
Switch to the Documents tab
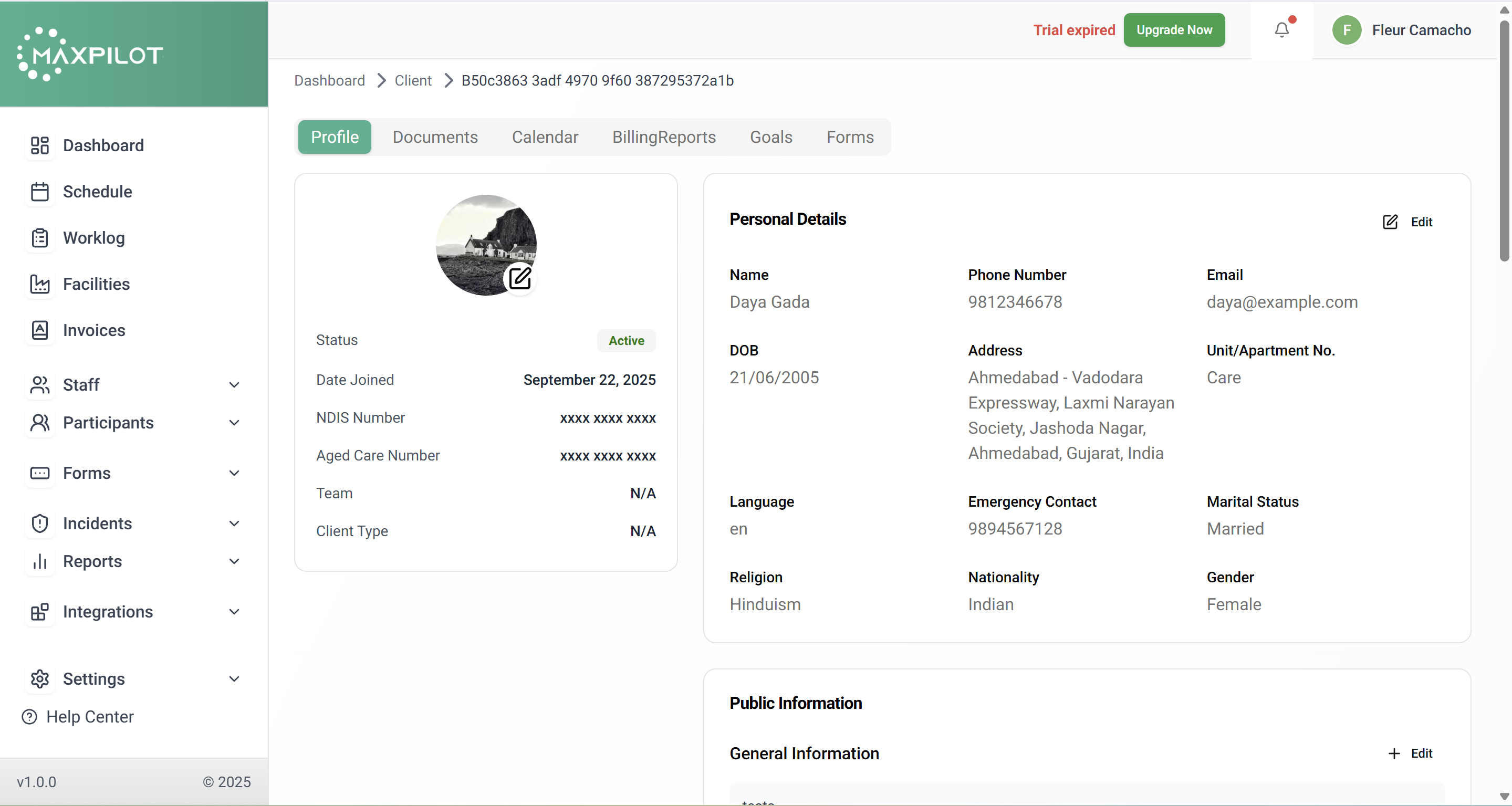(x=435, y=138)
